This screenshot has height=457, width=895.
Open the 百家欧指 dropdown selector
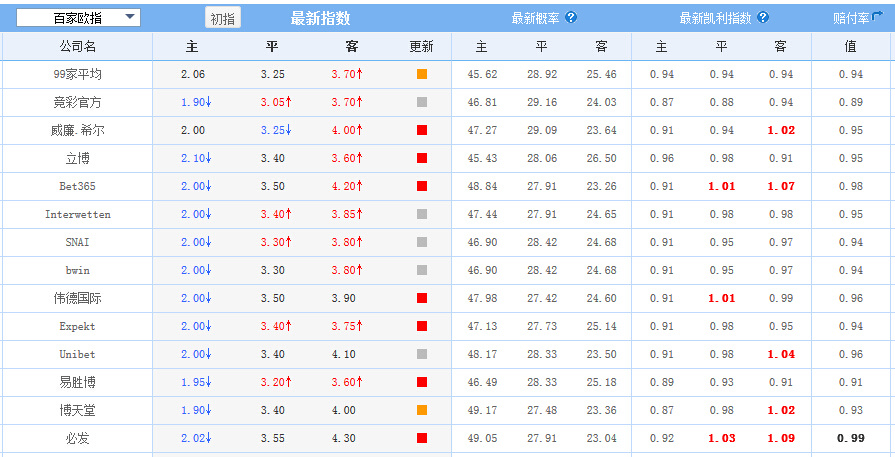78,18
